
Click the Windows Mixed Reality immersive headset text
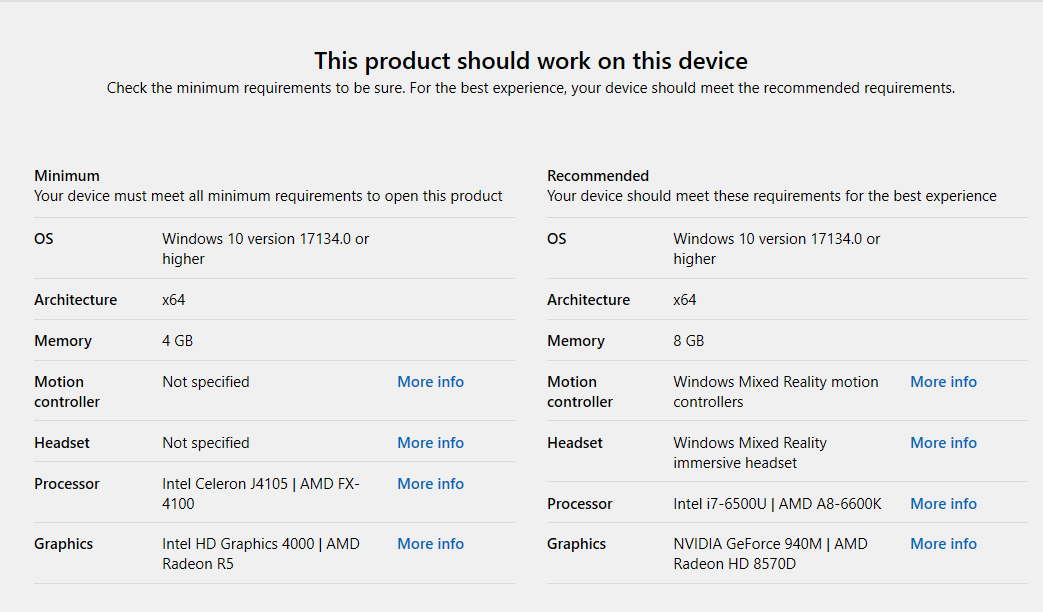click(750, 453)
